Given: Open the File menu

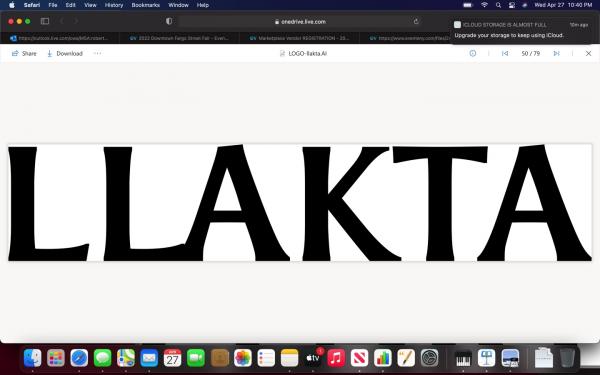Looking at the screenshot, I should coord(53,5).
